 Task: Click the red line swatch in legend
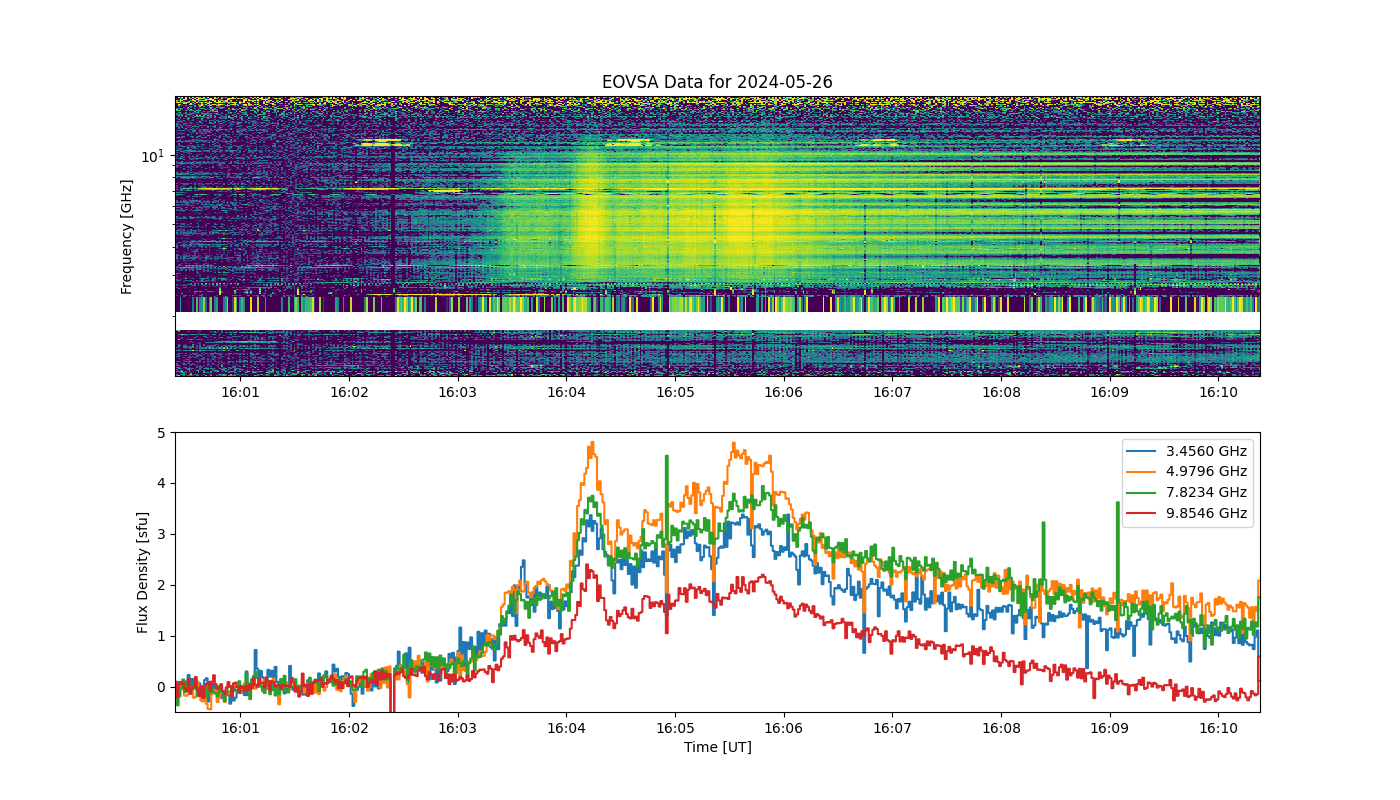point(1144,514)
